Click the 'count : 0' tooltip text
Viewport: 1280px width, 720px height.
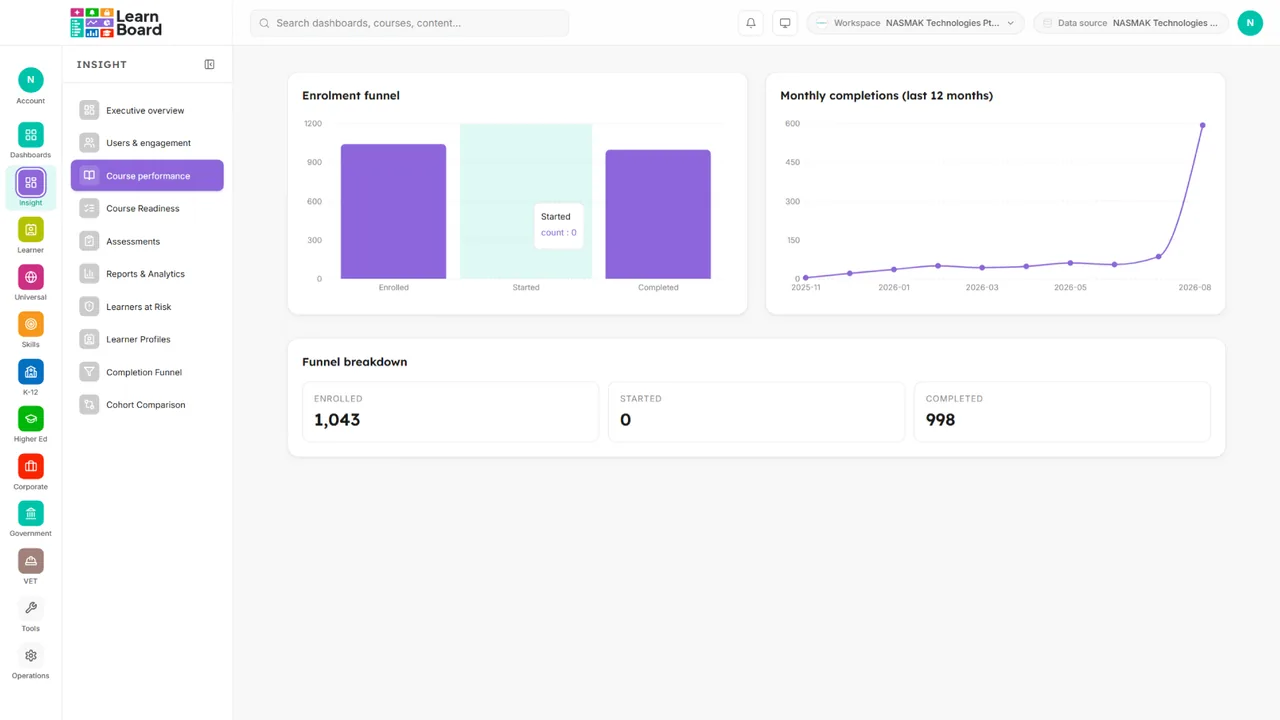pos(559,233)
